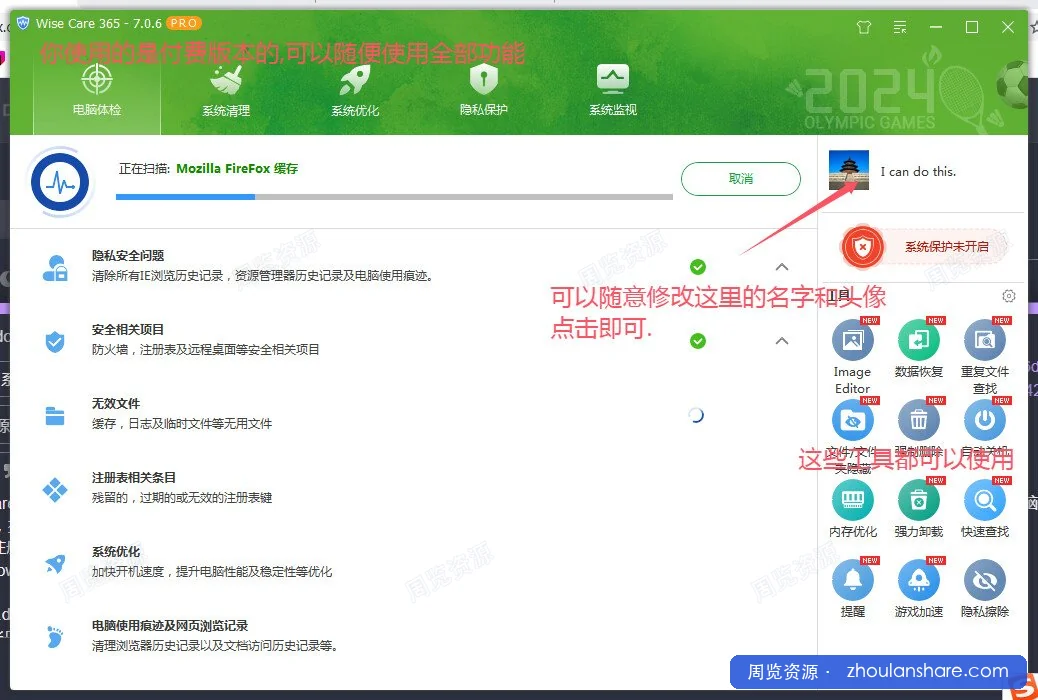Click the 安全相关项目 heading text
Image resolution: width=1038 pixels, height=700 pixels.
pos(128,330)
